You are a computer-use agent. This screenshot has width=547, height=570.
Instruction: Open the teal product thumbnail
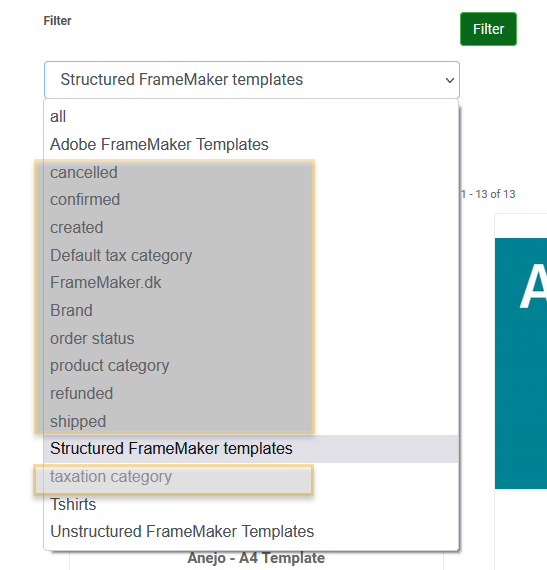(521, 364)
